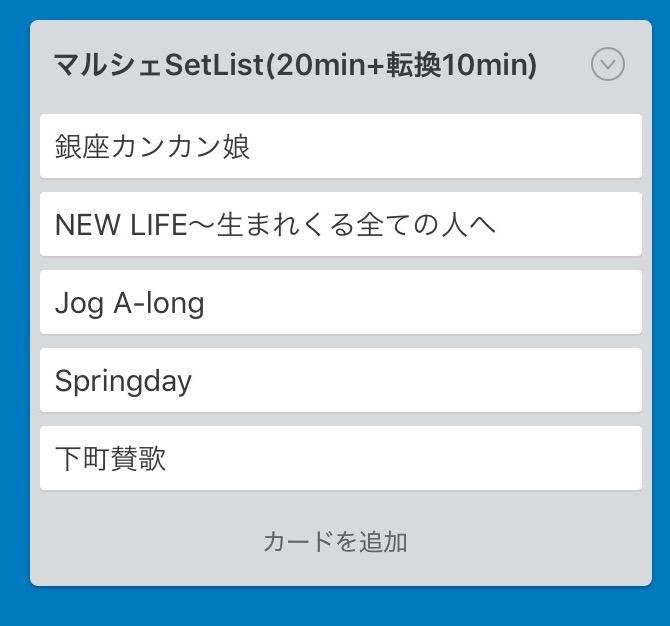Image resolution: width=670 pixels, height=626 pixels.
Task: Add a new card to マルシェSetList
Action: coord(335,541)
